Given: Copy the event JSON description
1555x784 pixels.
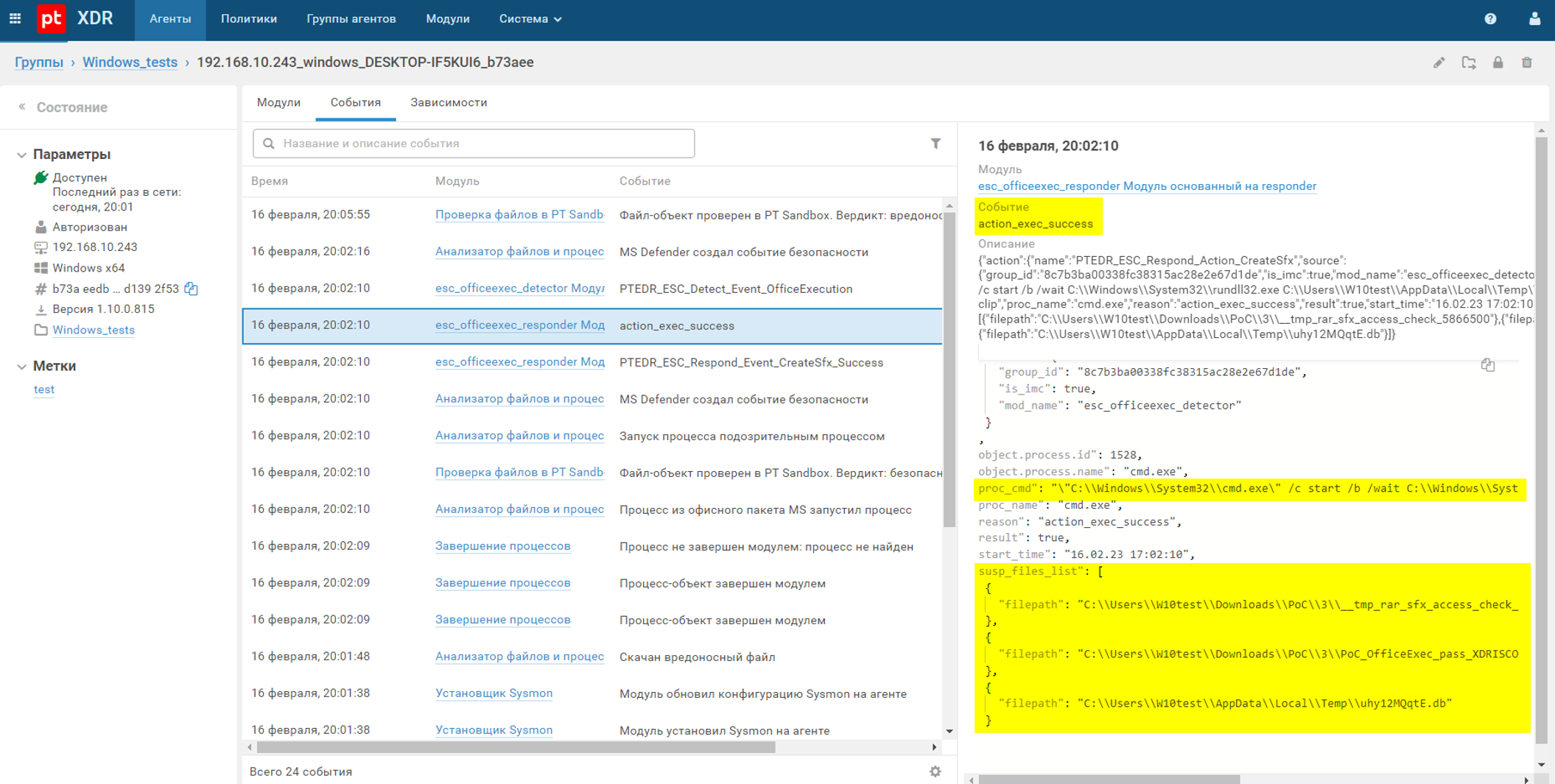Looking at the screenshot, I should click(1488, 364).
